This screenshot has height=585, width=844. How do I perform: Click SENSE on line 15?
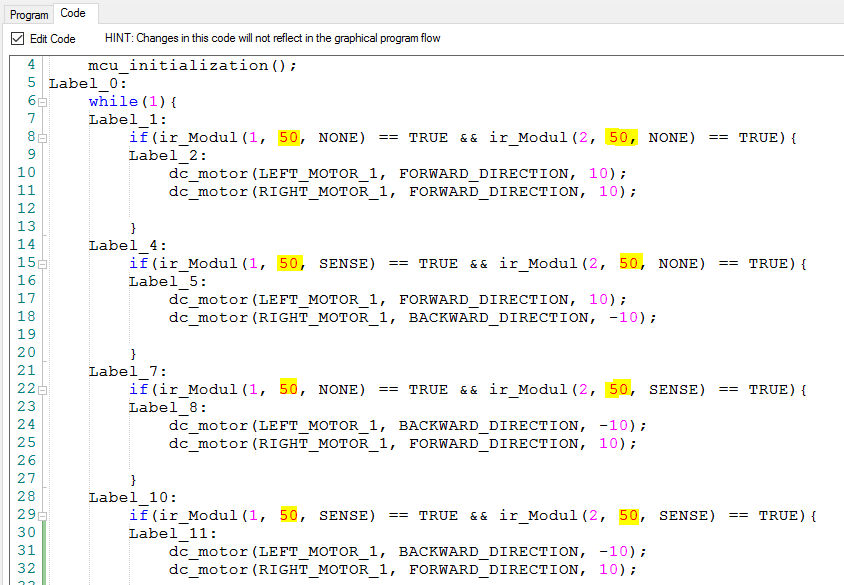tap(343, 264)
